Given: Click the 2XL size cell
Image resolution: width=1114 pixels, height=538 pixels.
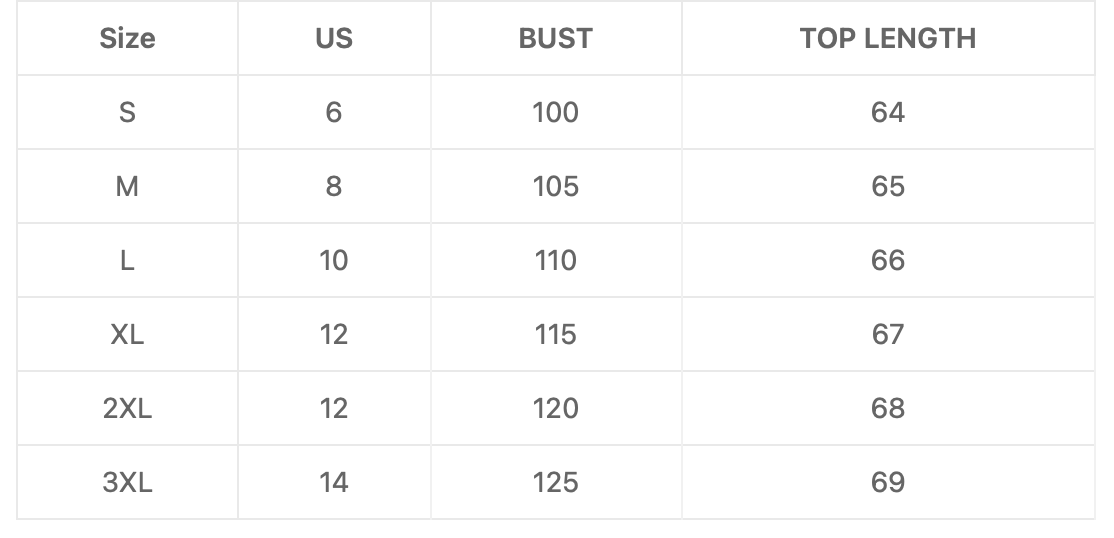Looking at the screenshot, I should click(127, 408).
